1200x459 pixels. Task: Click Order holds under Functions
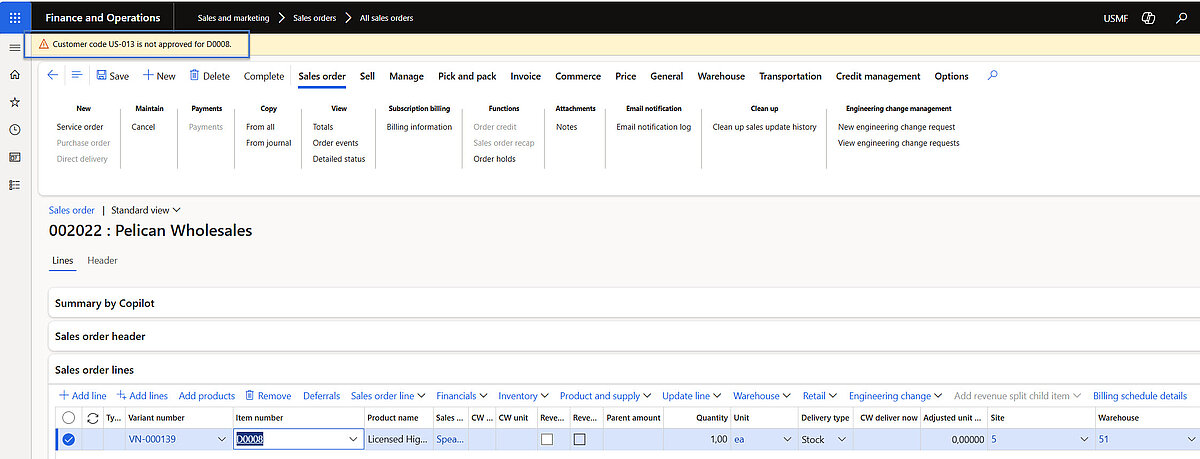(494, 159)
